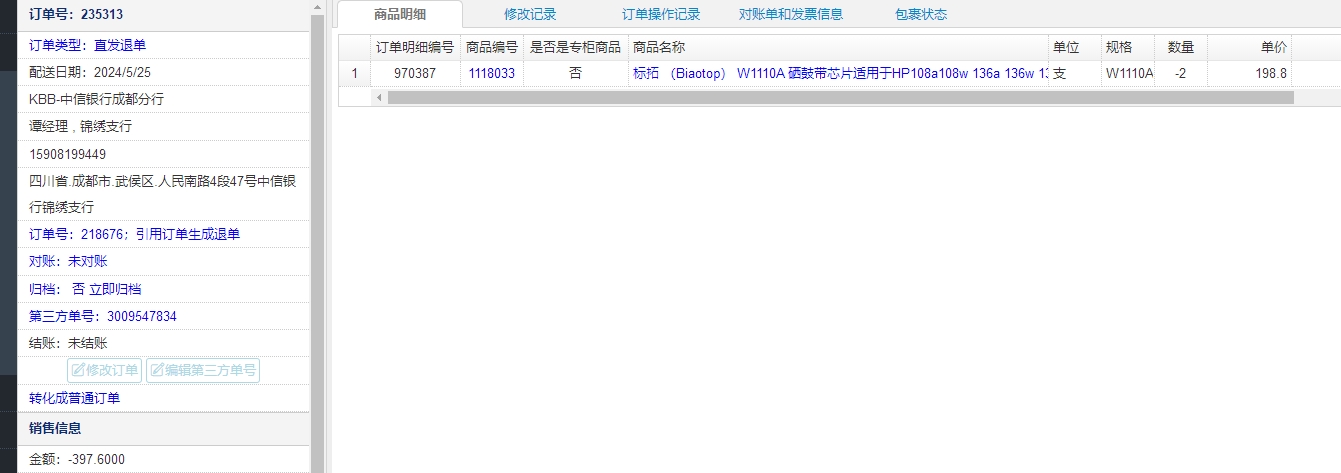Click contact 谭经理，锦绣支行
Viewport: 1341px width, 473px height.
click(80, 127)
